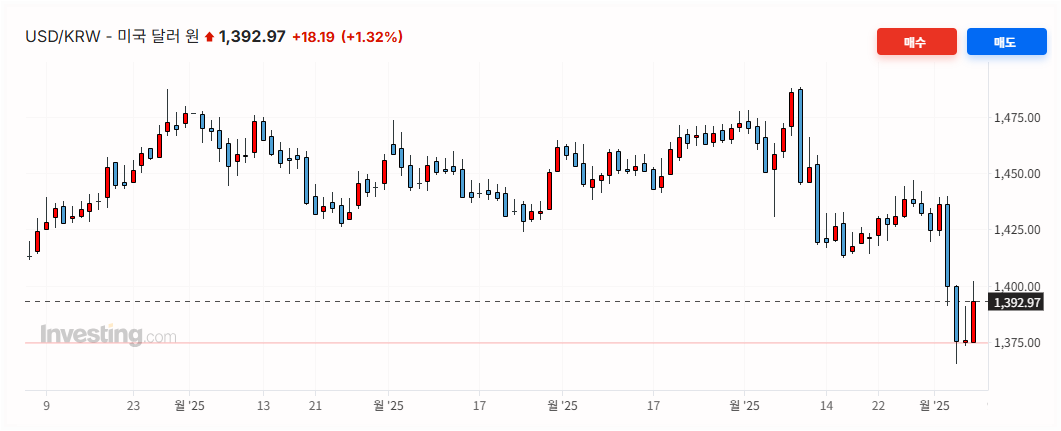Click the red 매수 buy button
The width and height of the screenshot is (1061, 431).
tap(916, 42)
